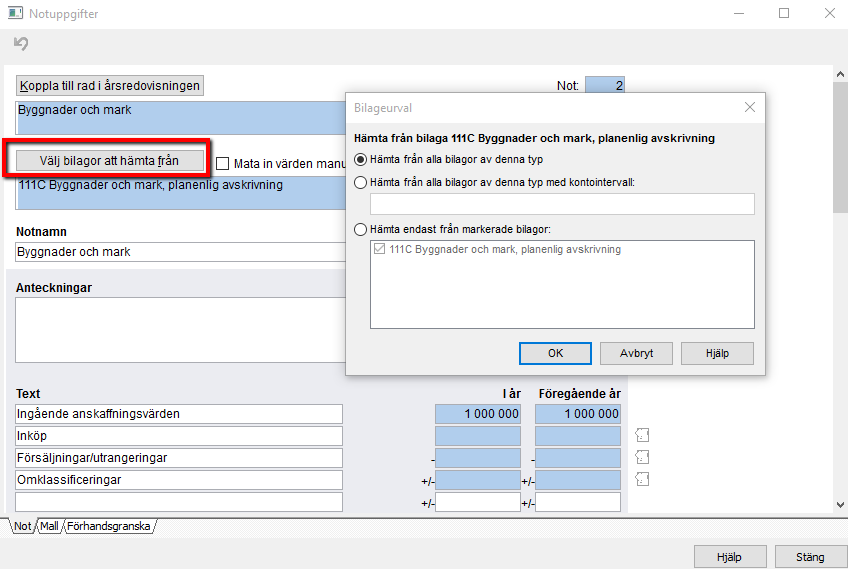The width and height of the screenshot is (848, 569).
Task: Click the Notuppgifter window app icon
Action: click(15, 13)
